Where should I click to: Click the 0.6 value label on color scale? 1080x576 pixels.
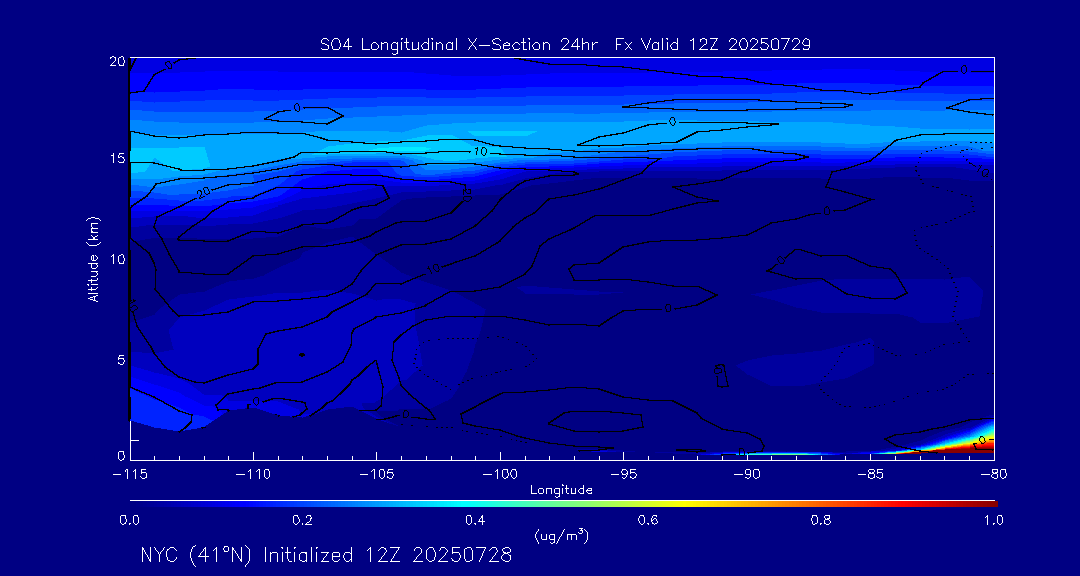(648, 520)
